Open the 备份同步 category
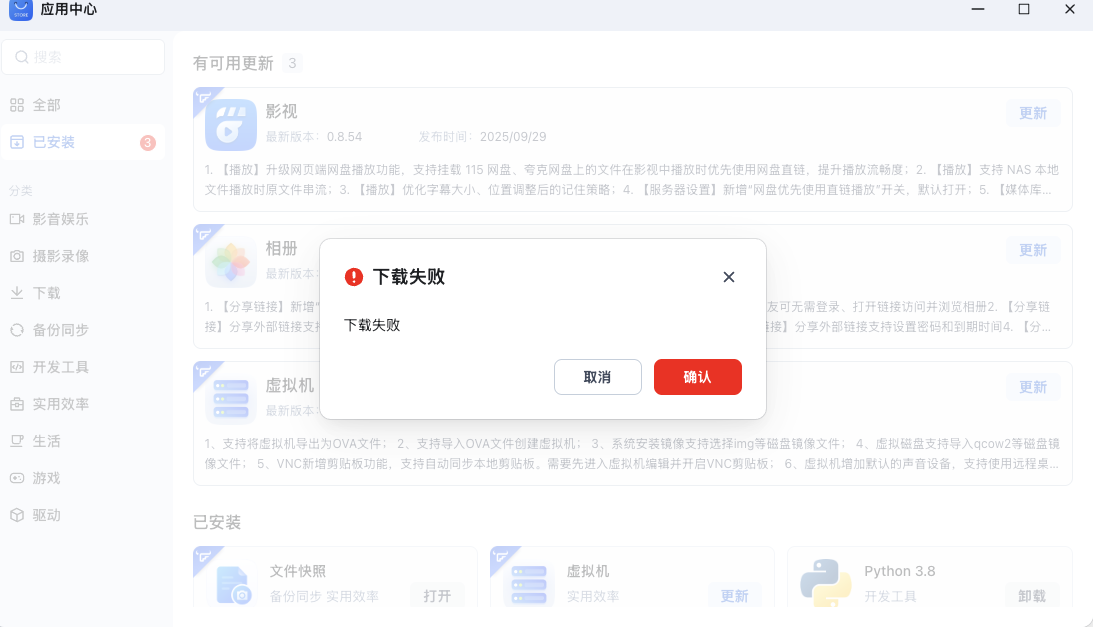The image size is (1093, 627). (83, 330)
